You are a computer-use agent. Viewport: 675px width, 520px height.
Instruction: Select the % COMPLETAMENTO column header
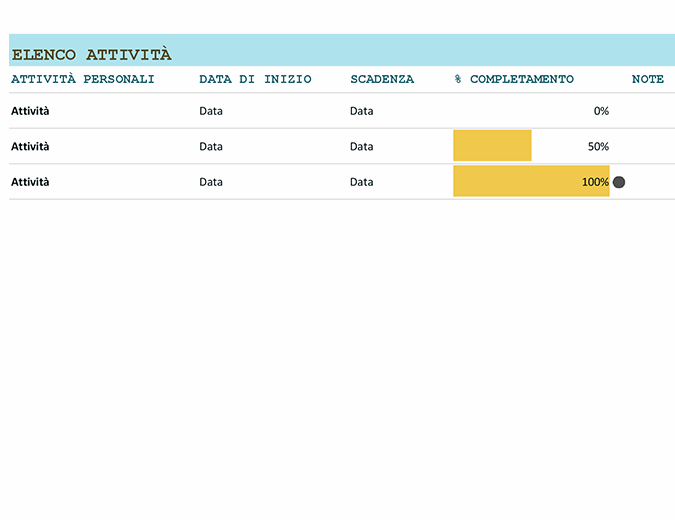(514, 79)
